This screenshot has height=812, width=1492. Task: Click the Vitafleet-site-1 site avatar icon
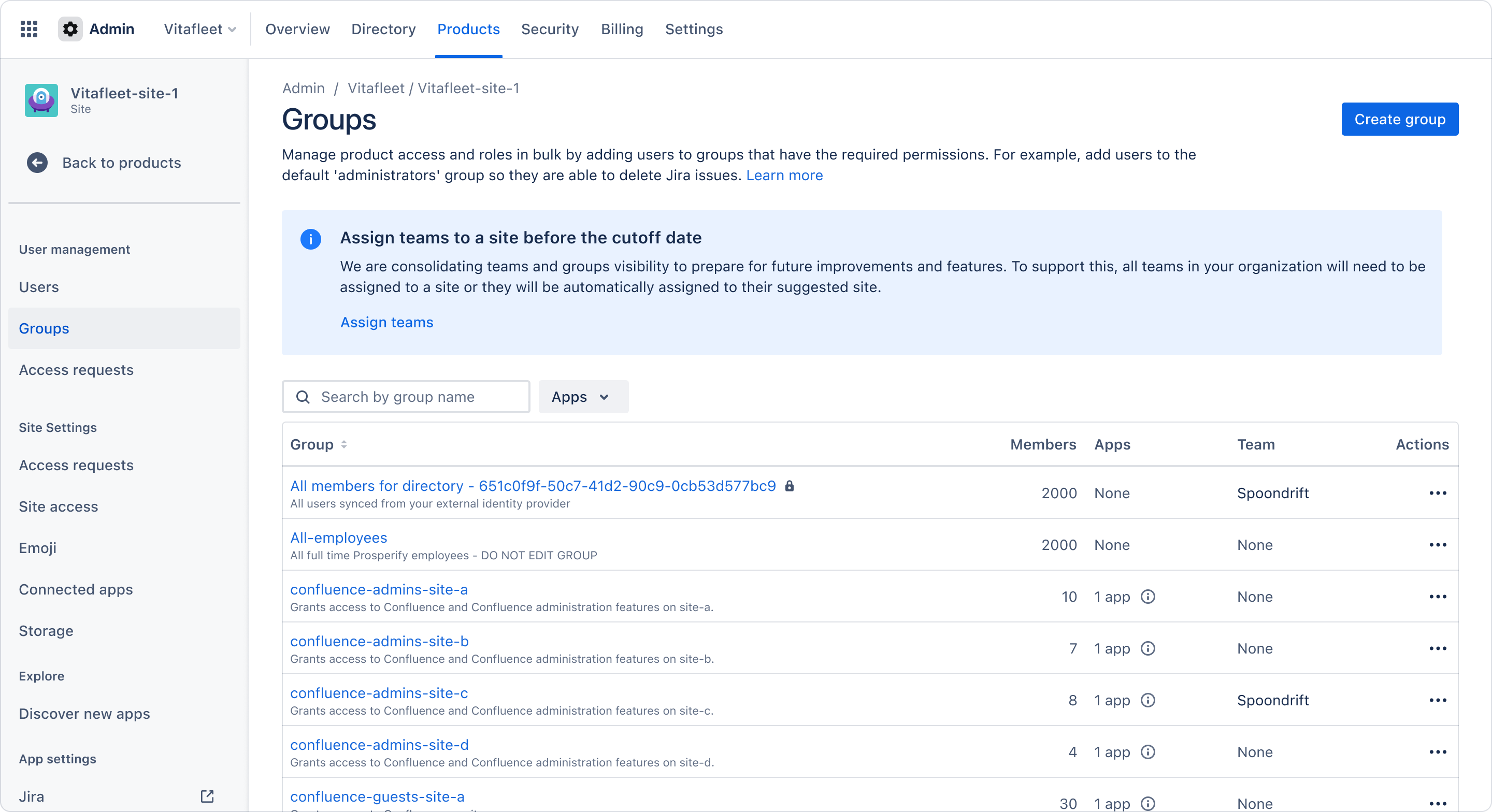[x=41, y=100]
